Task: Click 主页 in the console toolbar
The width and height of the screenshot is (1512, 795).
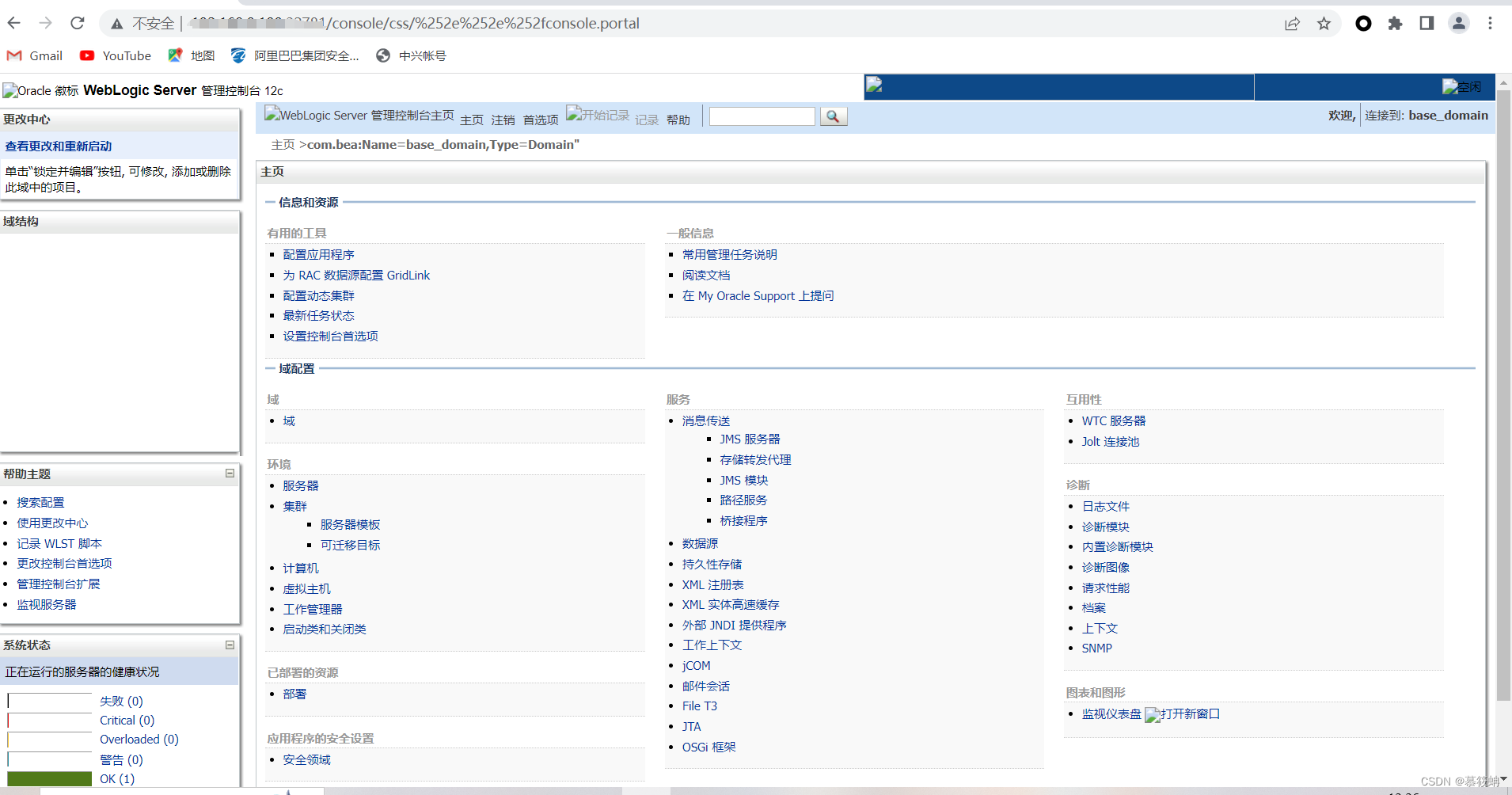Action: pos(472,120)
